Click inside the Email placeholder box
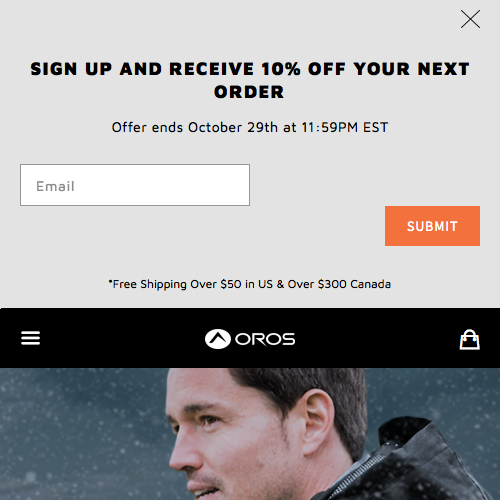The height and width of the screenshot is (500, 500). coord(135,185)
